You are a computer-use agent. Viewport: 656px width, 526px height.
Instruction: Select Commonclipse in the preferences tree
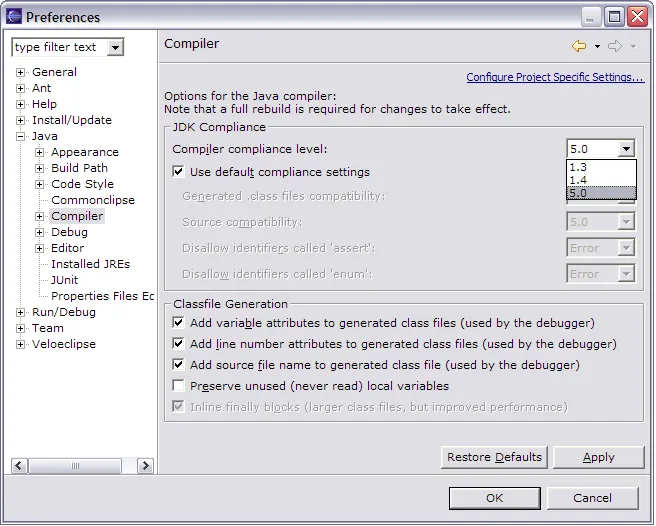tap(93, 200)
